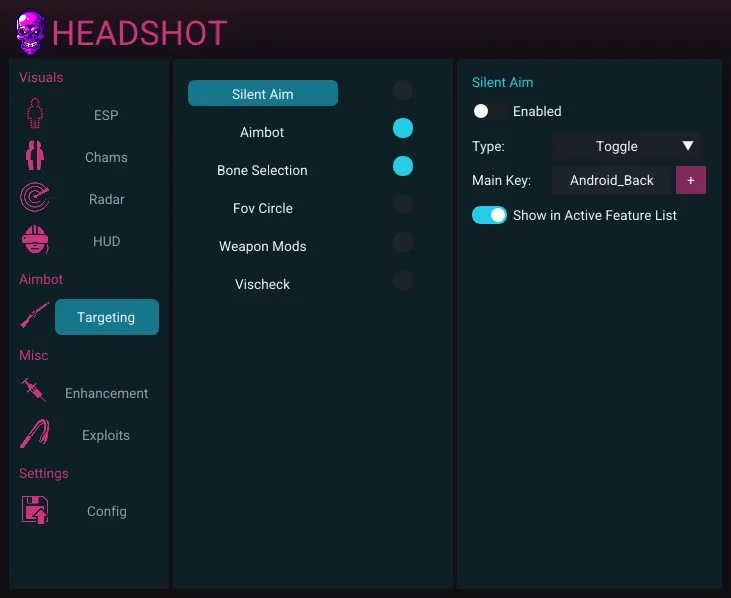The height and width of the screenshot is (598, 731).
Task: Toggle the Fov Circle indicator on
Action: 403,205
